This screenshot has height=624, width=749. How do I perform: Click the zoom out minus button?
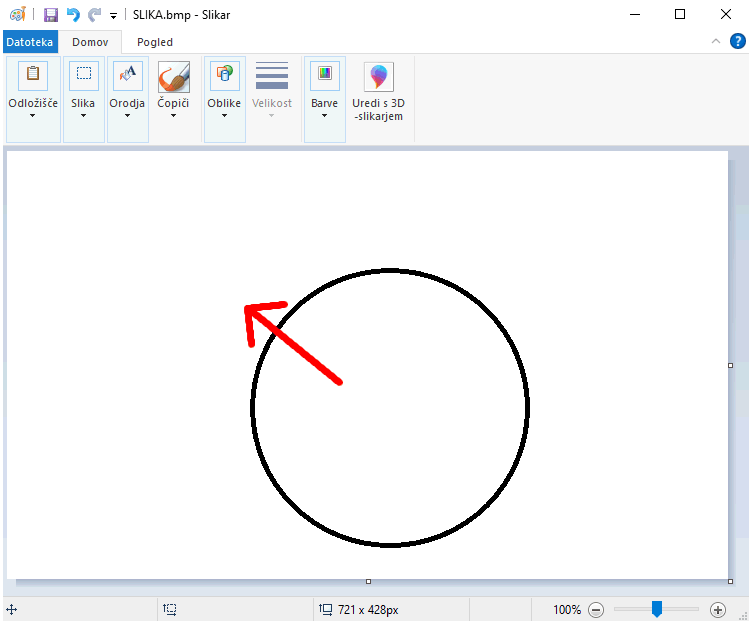pyautogui.click(x=596, y=609)
